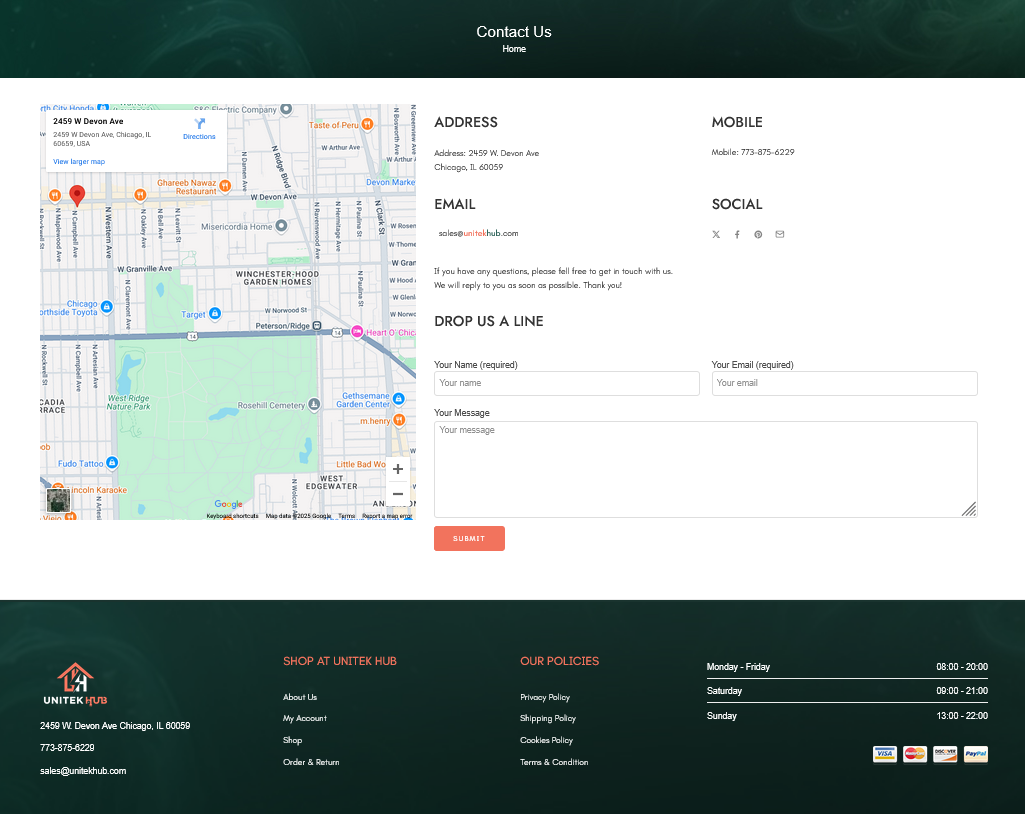Image resolution: width=1026 pixels, height=814 pixels.
Task: Click the red location pin on map
Action: click(77, 195)
